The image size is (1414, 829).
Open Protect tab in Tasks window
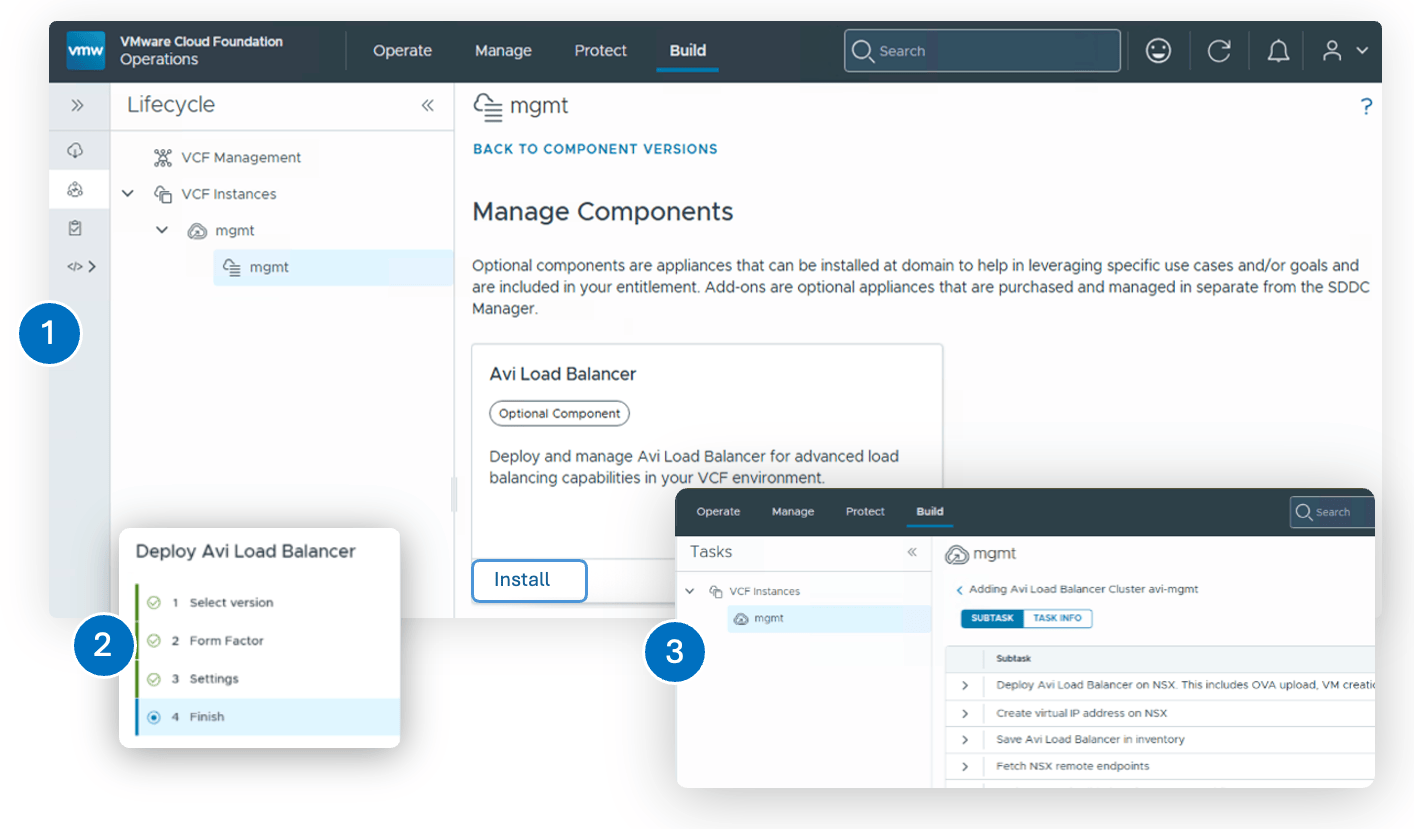865,511
